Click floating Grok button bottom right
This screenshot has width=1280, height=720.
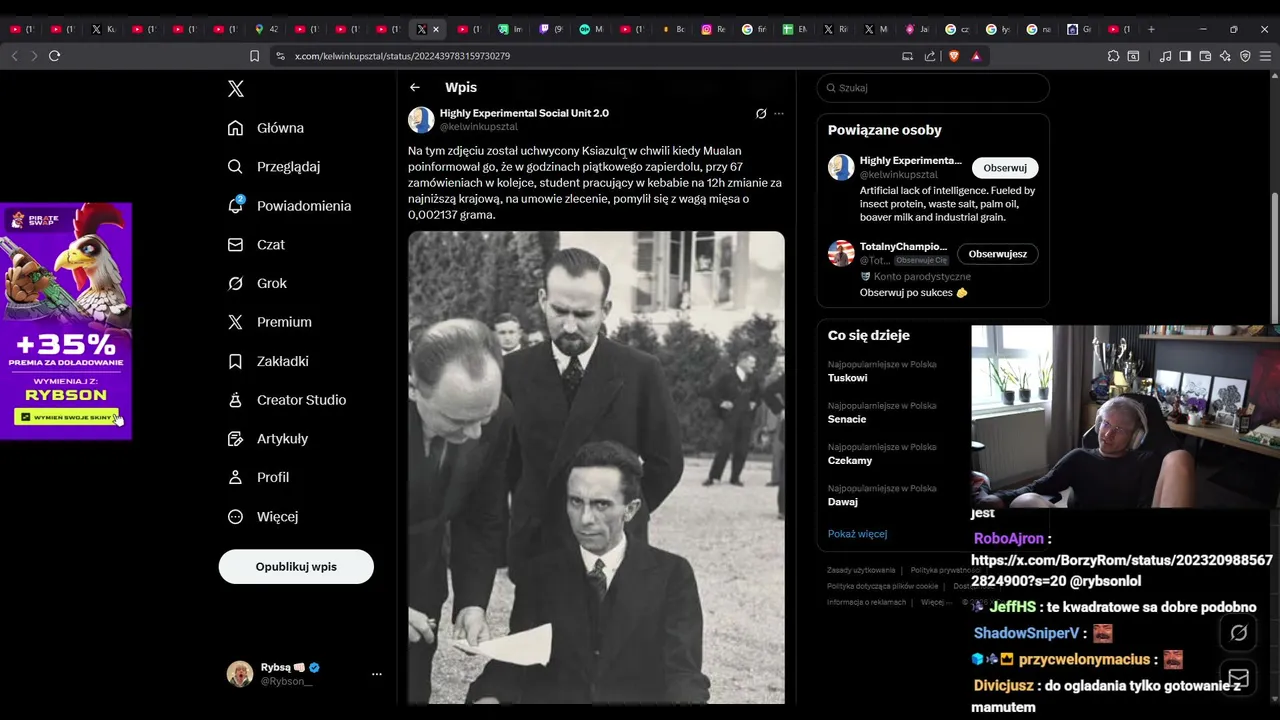click(x=1239, y=633)
